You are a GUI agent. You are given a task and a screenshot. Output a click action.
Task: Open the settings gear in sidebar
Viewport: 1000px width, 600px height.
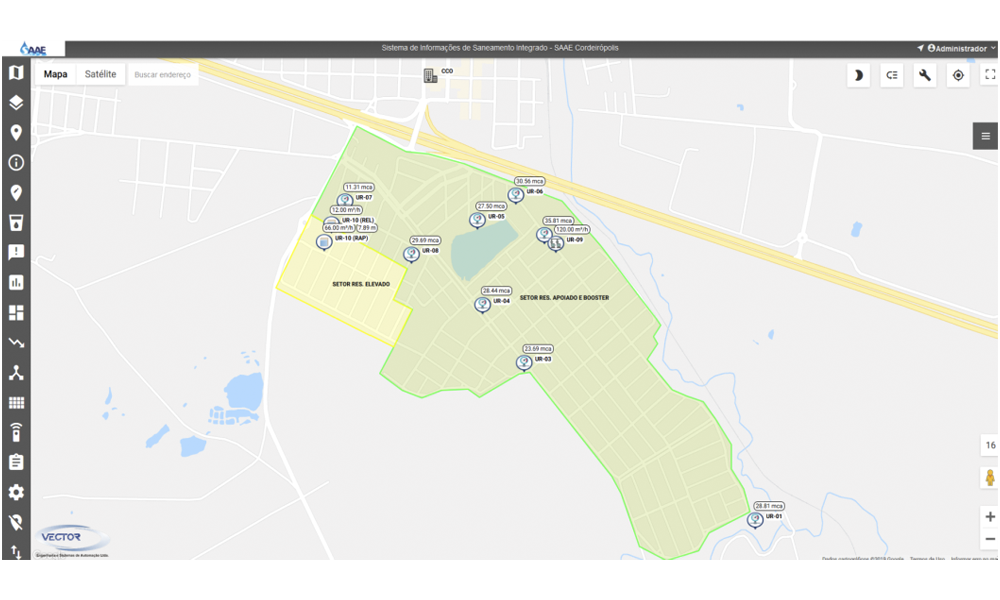16,493
